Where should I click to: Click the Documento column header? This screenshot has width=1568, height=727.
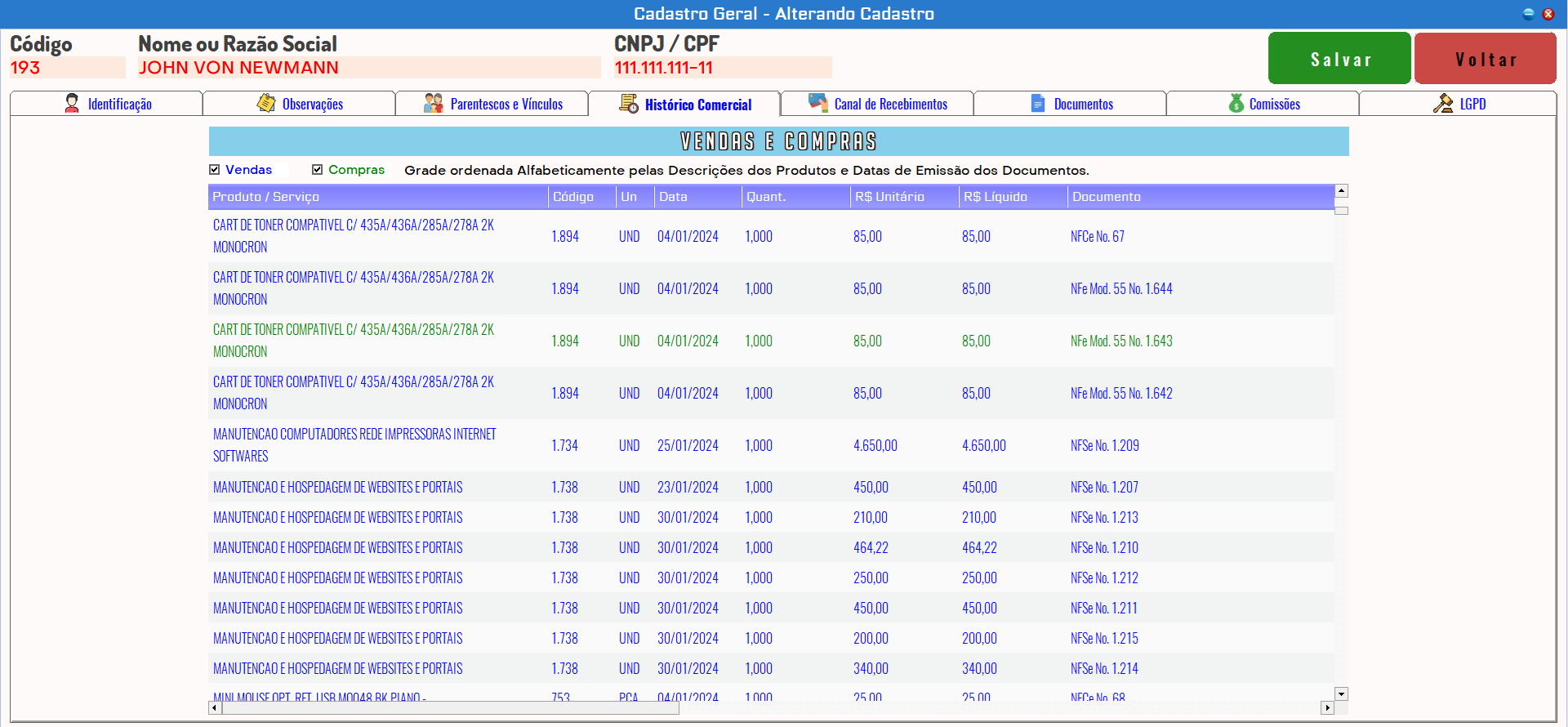1201,197
